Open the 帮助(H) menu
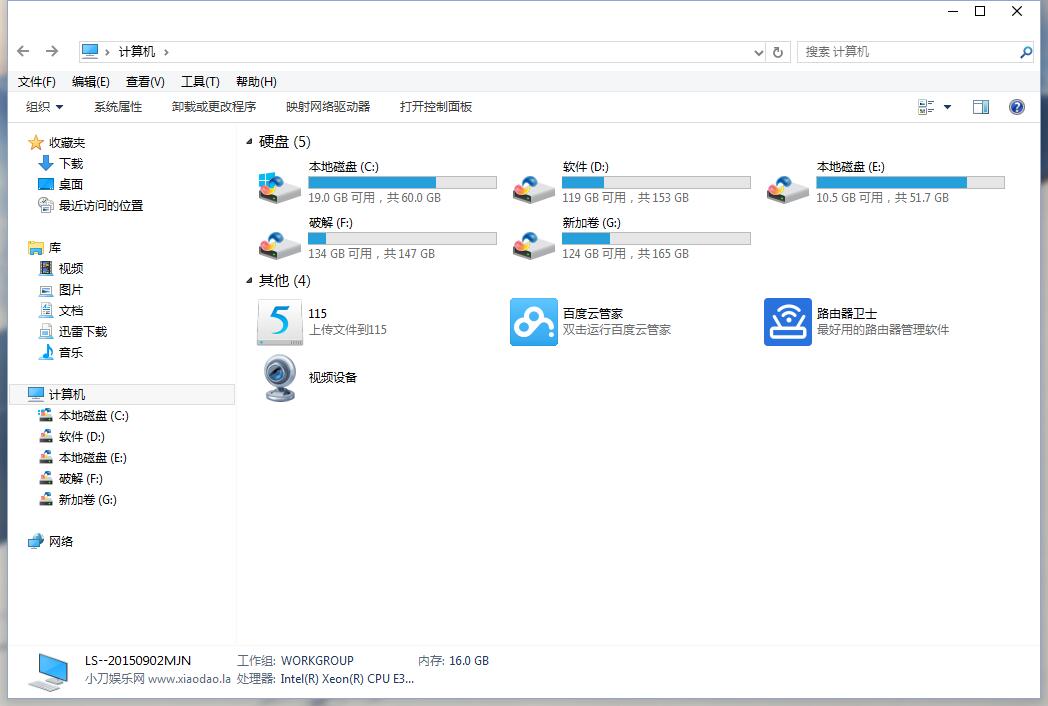The height and width of the screenshot is (706, 1048). pos(256,82)
